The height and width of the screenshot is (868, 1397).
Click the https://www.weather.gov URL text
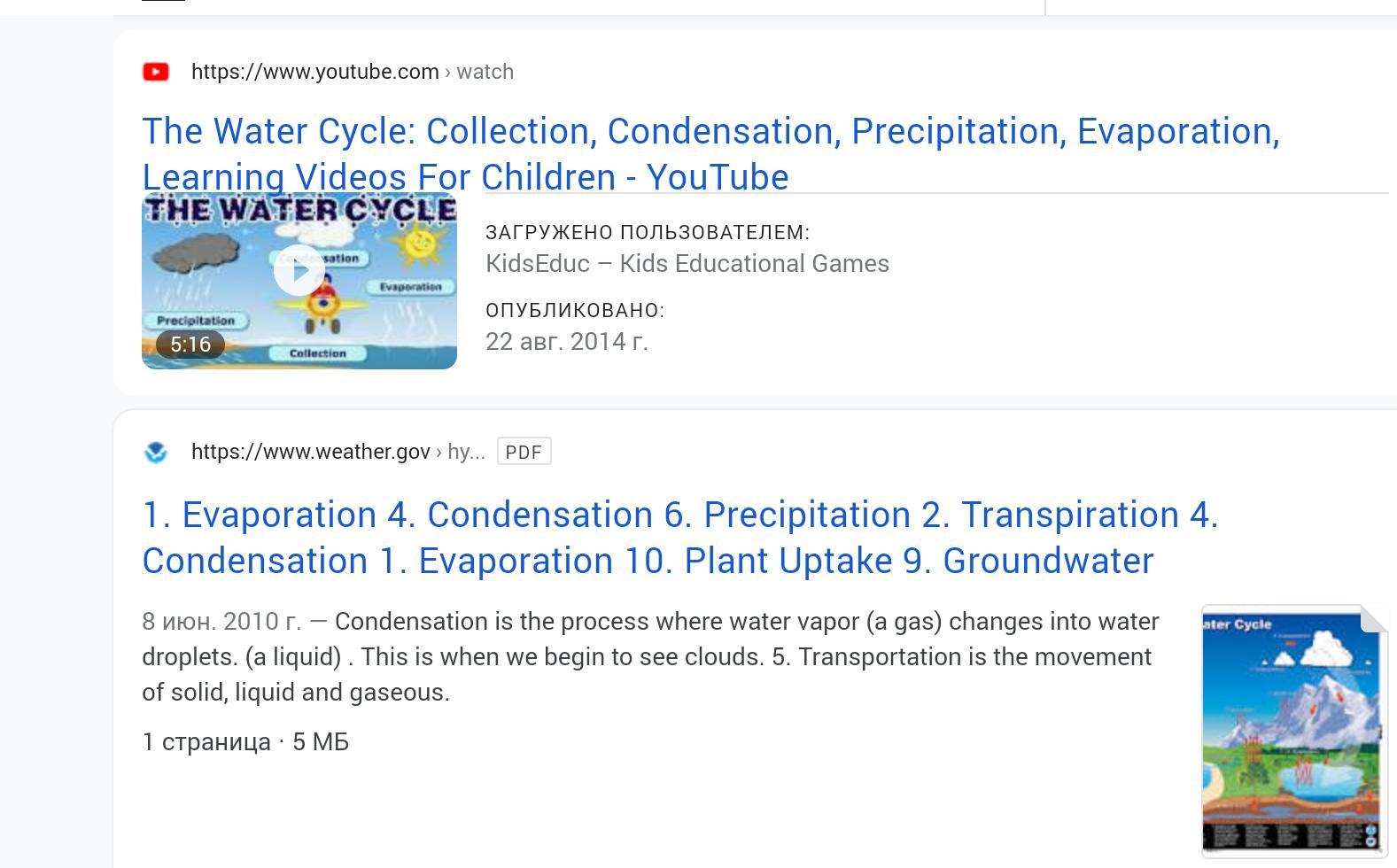tap(310, 452)
